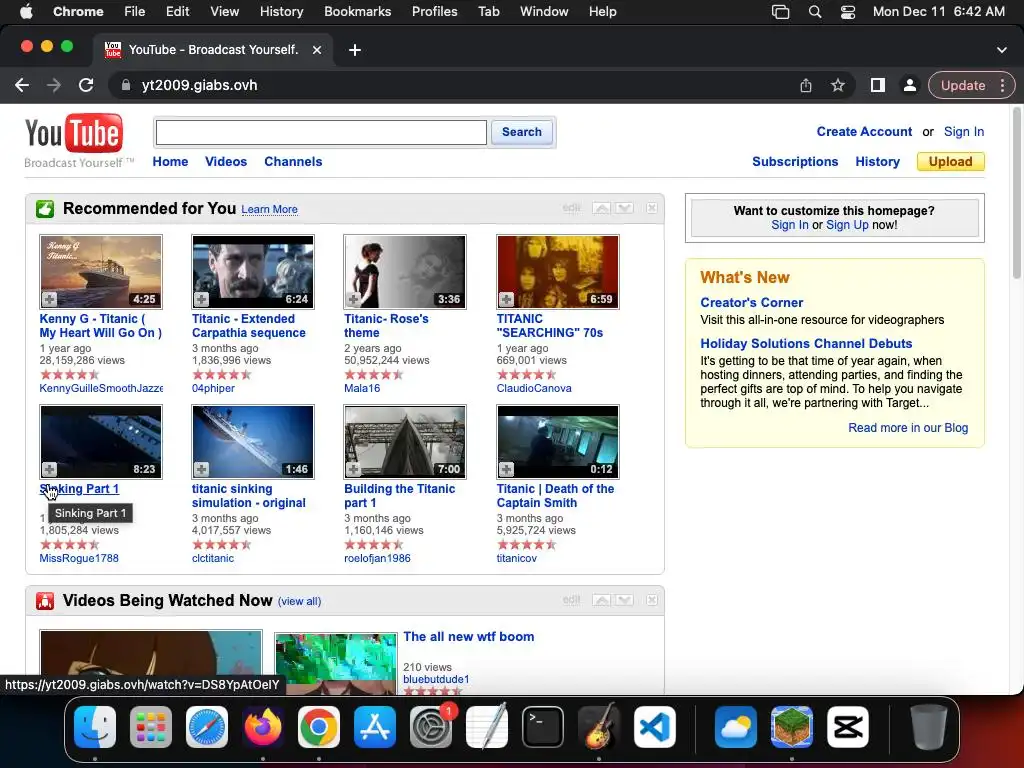Open The all new wtf boom video
This screenshot has width=1024, height=768.
(x=469, y=637)
